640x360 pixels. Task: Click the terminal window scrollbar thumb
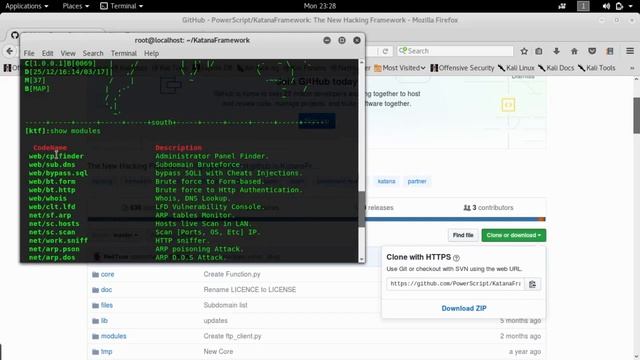coord(361,209)
